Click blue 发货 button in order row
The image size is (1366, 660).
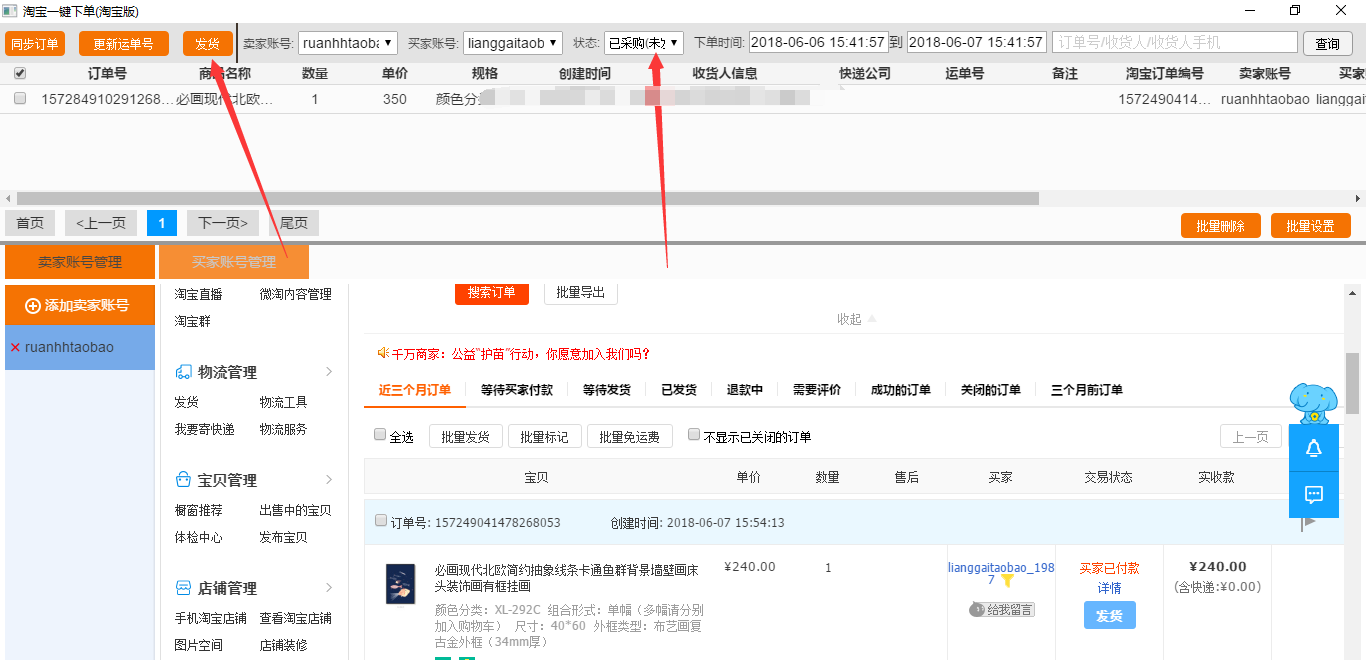click(1110, 616)
